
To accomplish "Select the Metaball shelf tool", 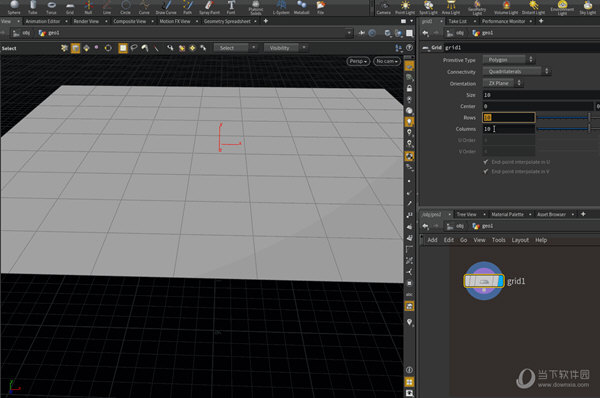I will (302, 7).
